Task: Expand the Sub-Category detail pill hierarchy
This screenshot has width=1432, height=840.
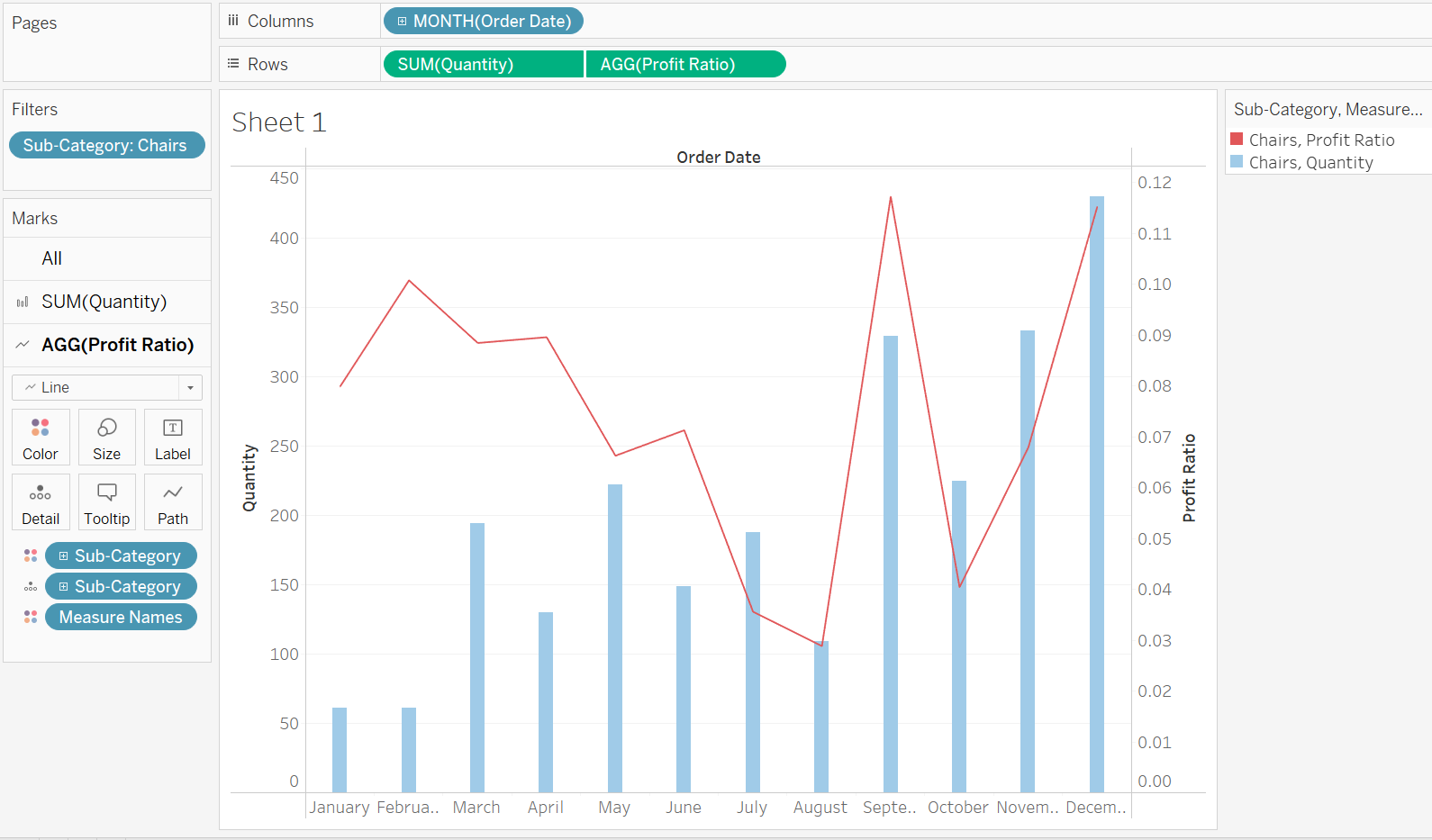Action: coord(63,587)
